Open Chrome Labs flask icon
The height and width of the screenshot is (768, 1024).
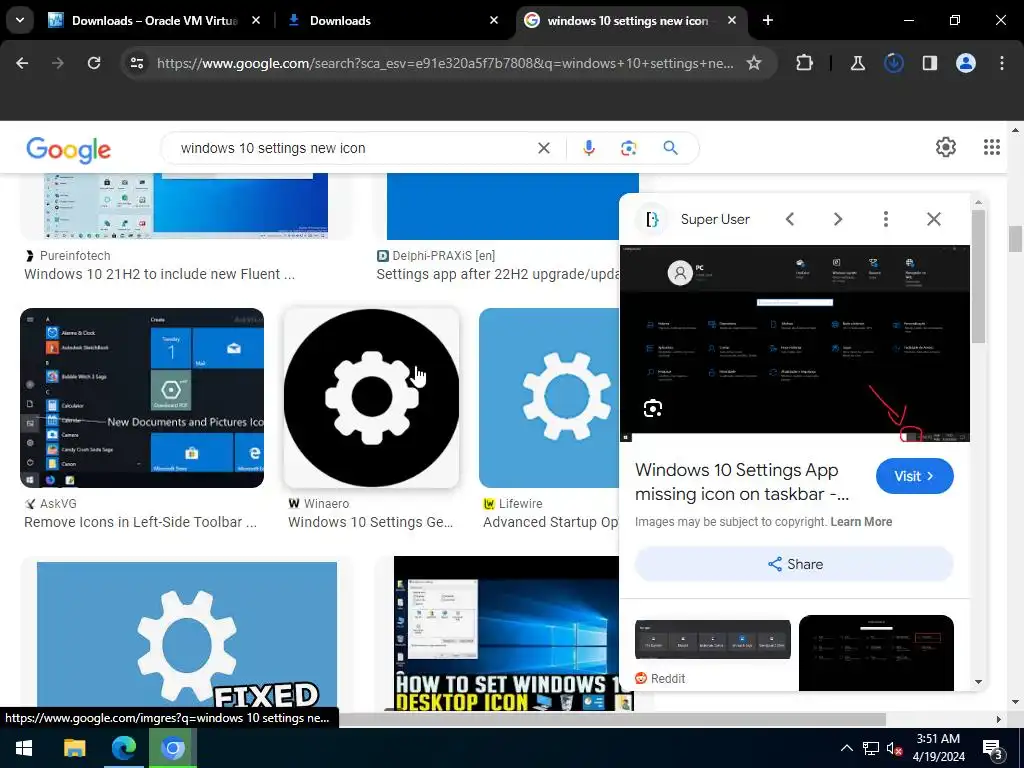coord(857,63)
